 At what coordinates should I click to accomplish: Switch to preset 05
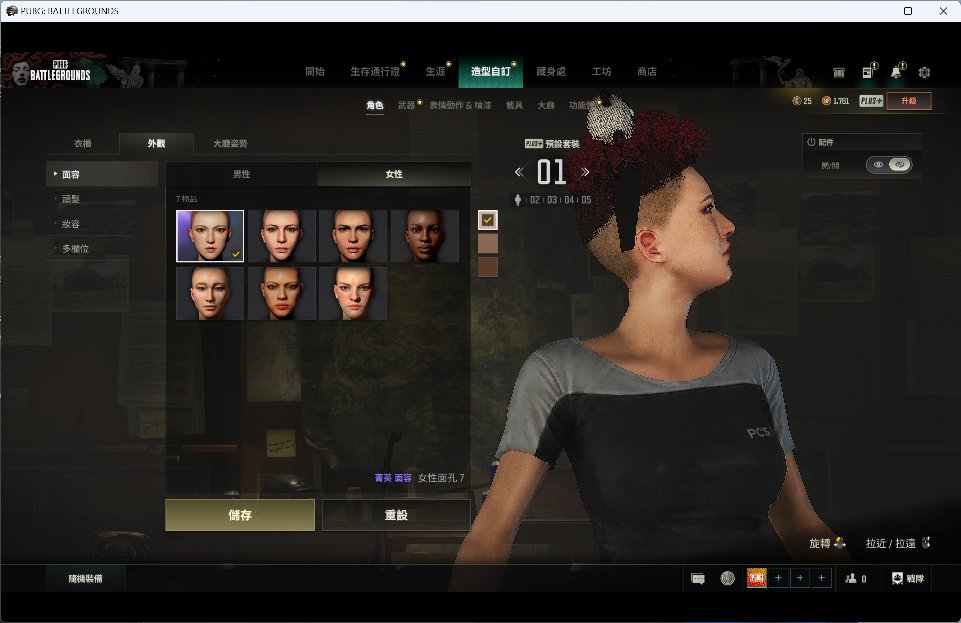587,200
